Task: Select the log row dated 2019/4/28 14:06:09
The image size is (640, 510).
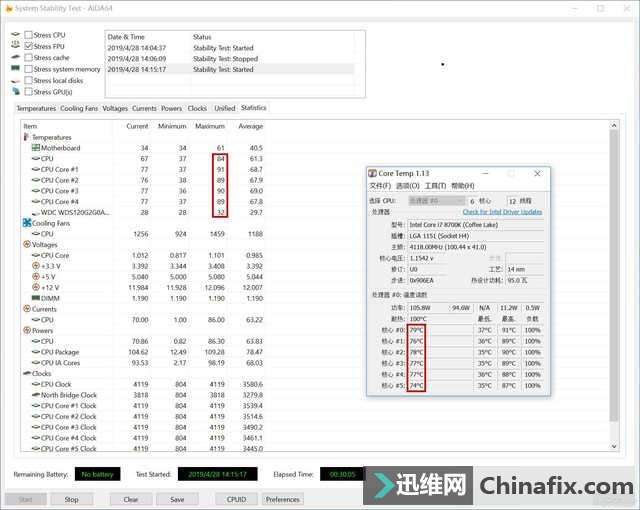Action: pyautogui.click(x=230, y=59)
